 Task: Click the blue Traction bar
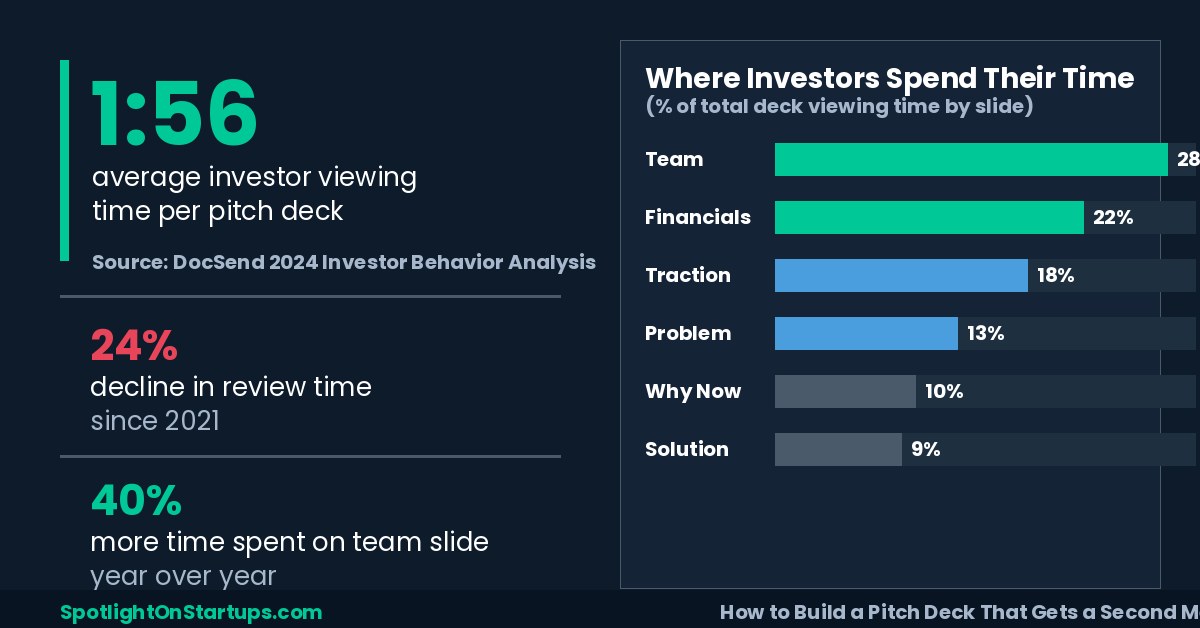pos(901,275)
